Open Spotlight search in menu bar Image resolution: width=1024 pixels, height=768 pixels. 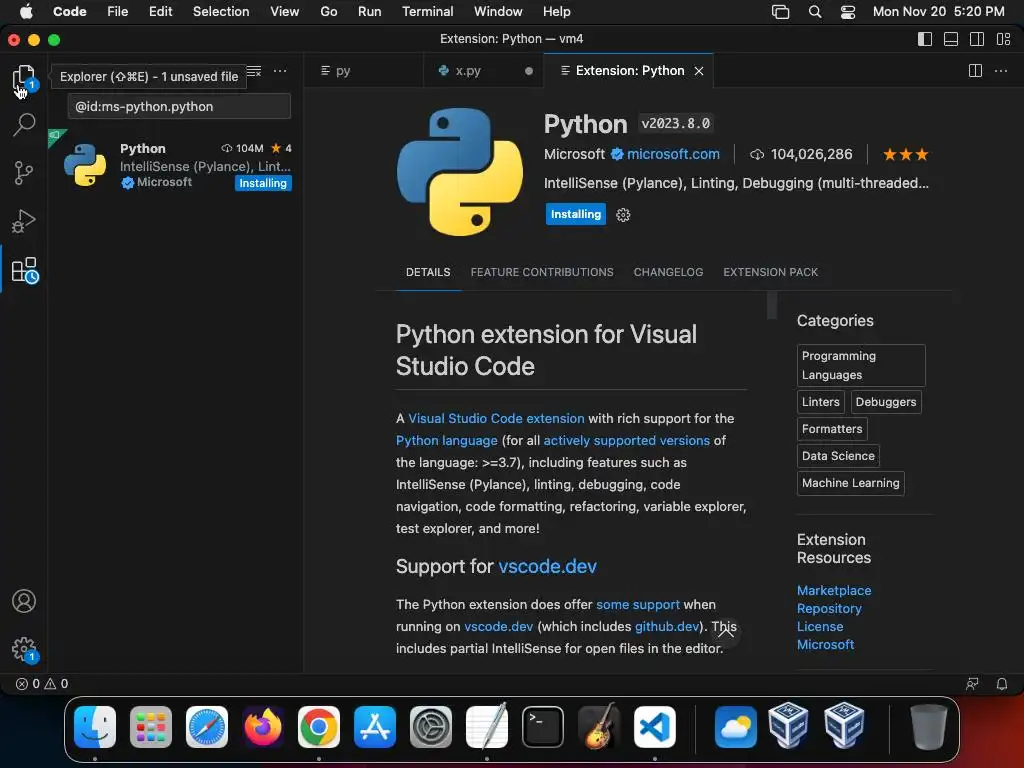pos(814,12)
